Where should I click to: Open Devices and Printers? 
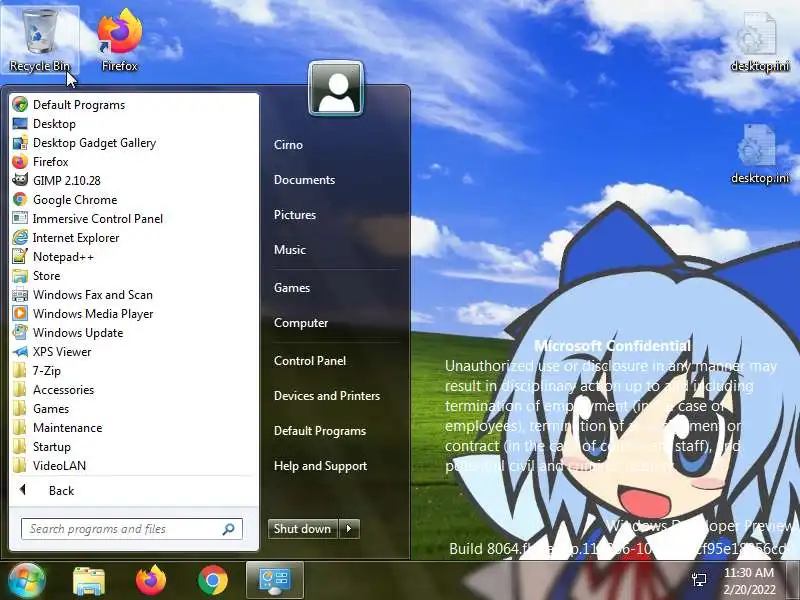pos(327,396)
